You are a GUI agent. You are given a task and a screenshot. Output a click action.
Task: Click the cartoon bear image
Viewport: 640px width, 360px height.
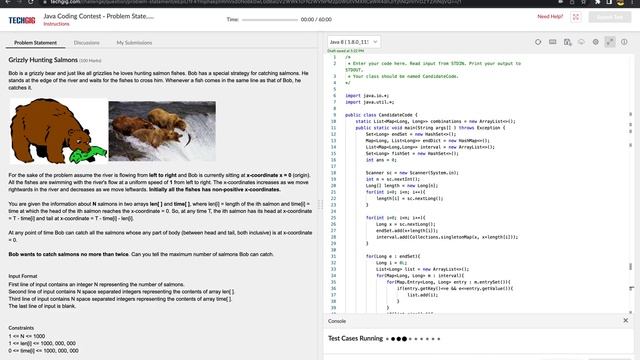point(58,131)
